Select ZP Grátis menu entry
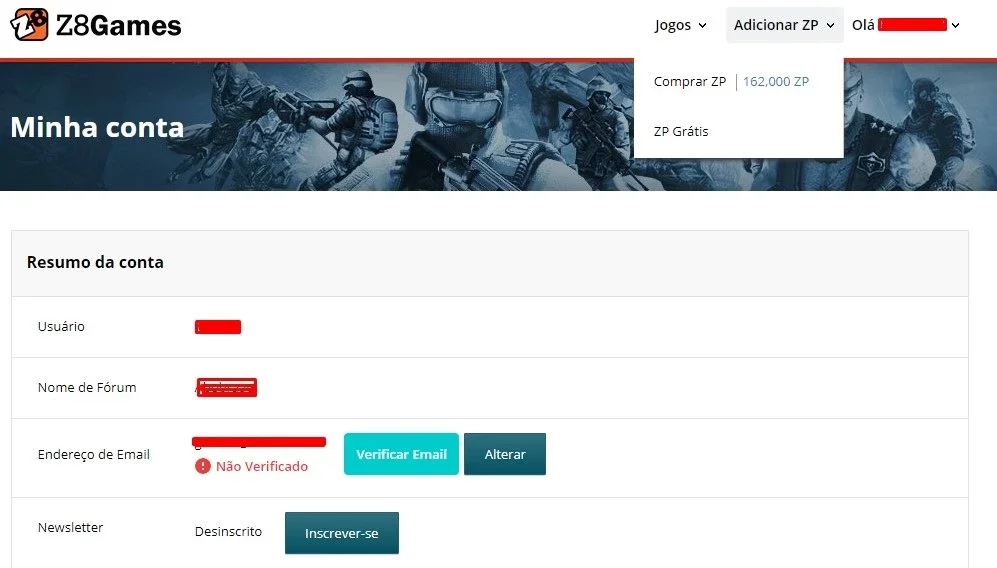Image resolution: width=997 pixels, height=568 pixels. (681, 132)
